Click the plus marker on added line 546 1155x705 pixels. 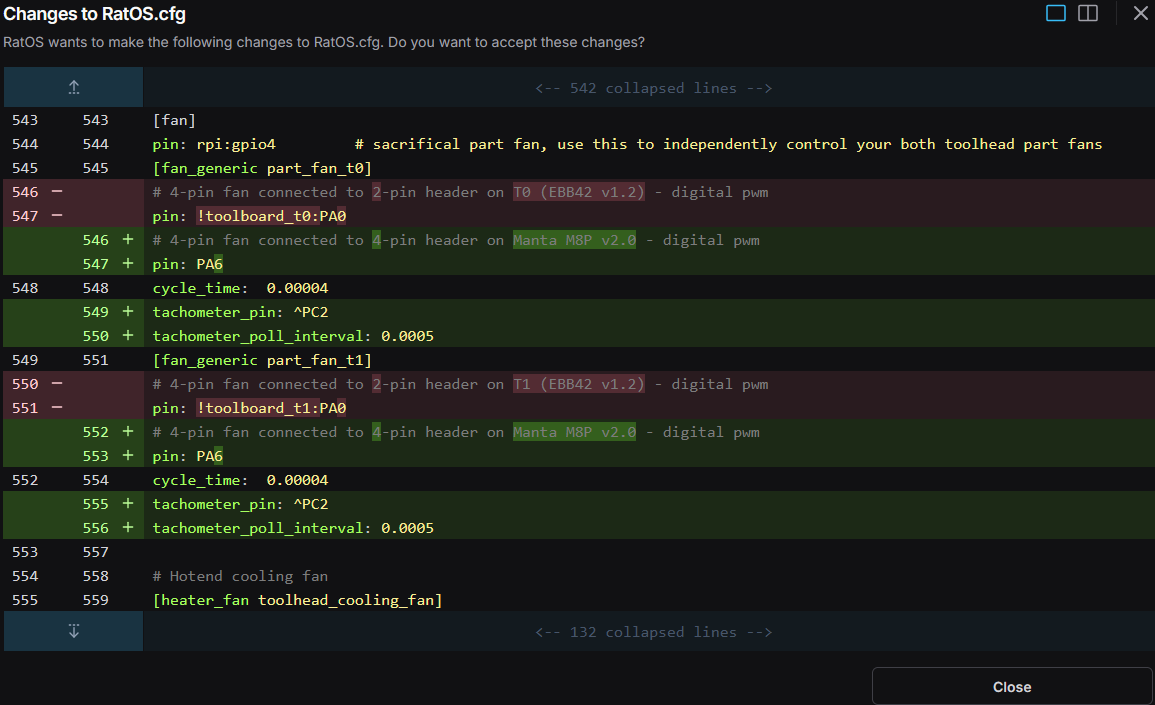[x=127, y=239]
